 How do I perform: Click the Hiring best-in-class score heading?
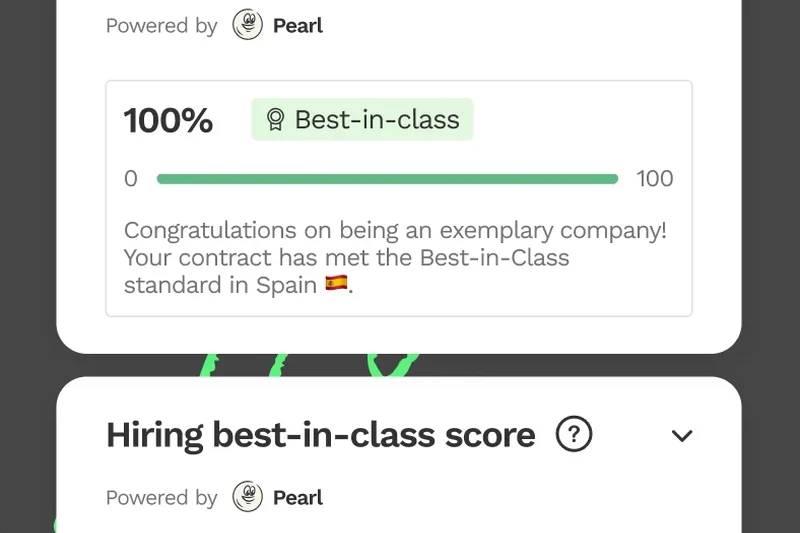click(x=320, y=435)
